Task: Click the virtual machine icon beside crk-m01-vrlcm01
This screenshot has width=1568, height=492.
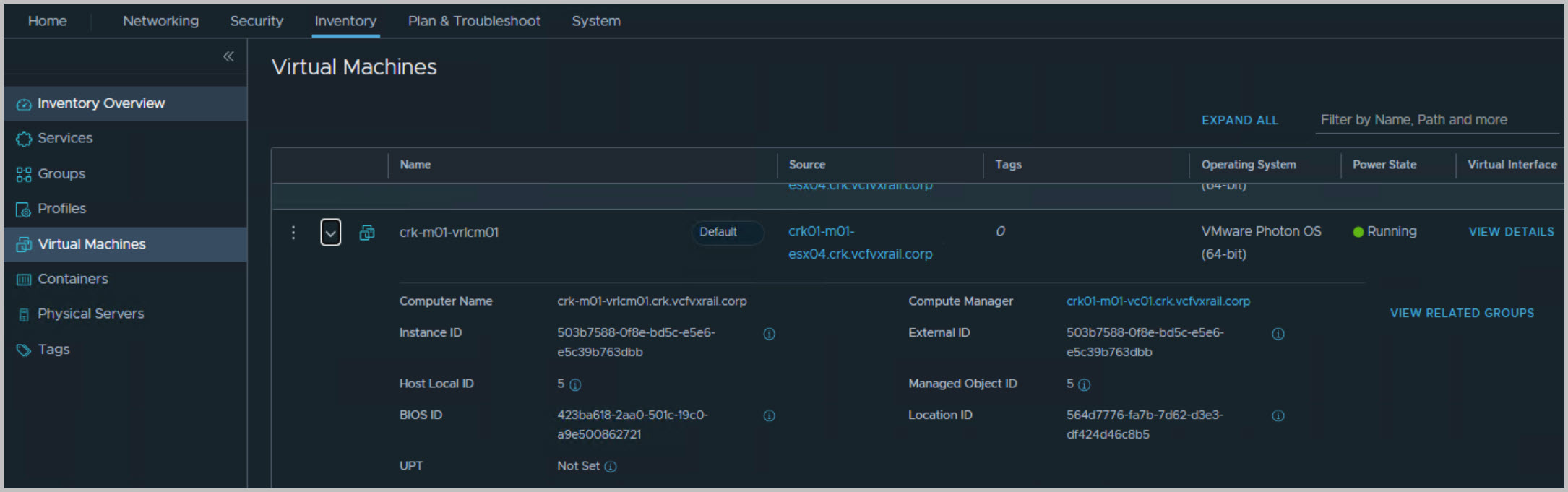Action: tap(367, 233)
